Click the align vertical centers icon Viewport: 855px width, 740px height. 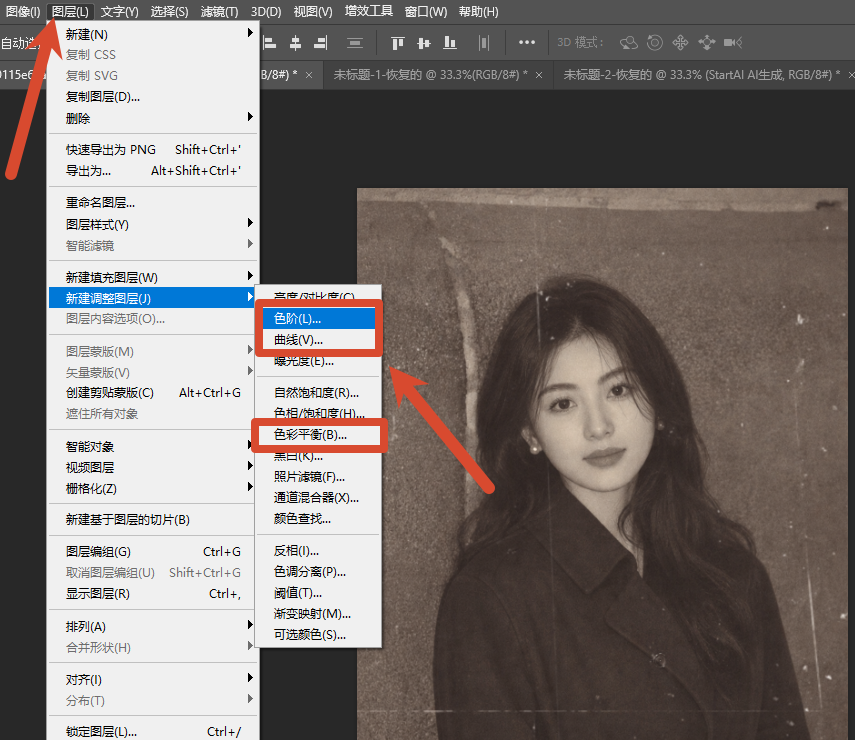424,43
